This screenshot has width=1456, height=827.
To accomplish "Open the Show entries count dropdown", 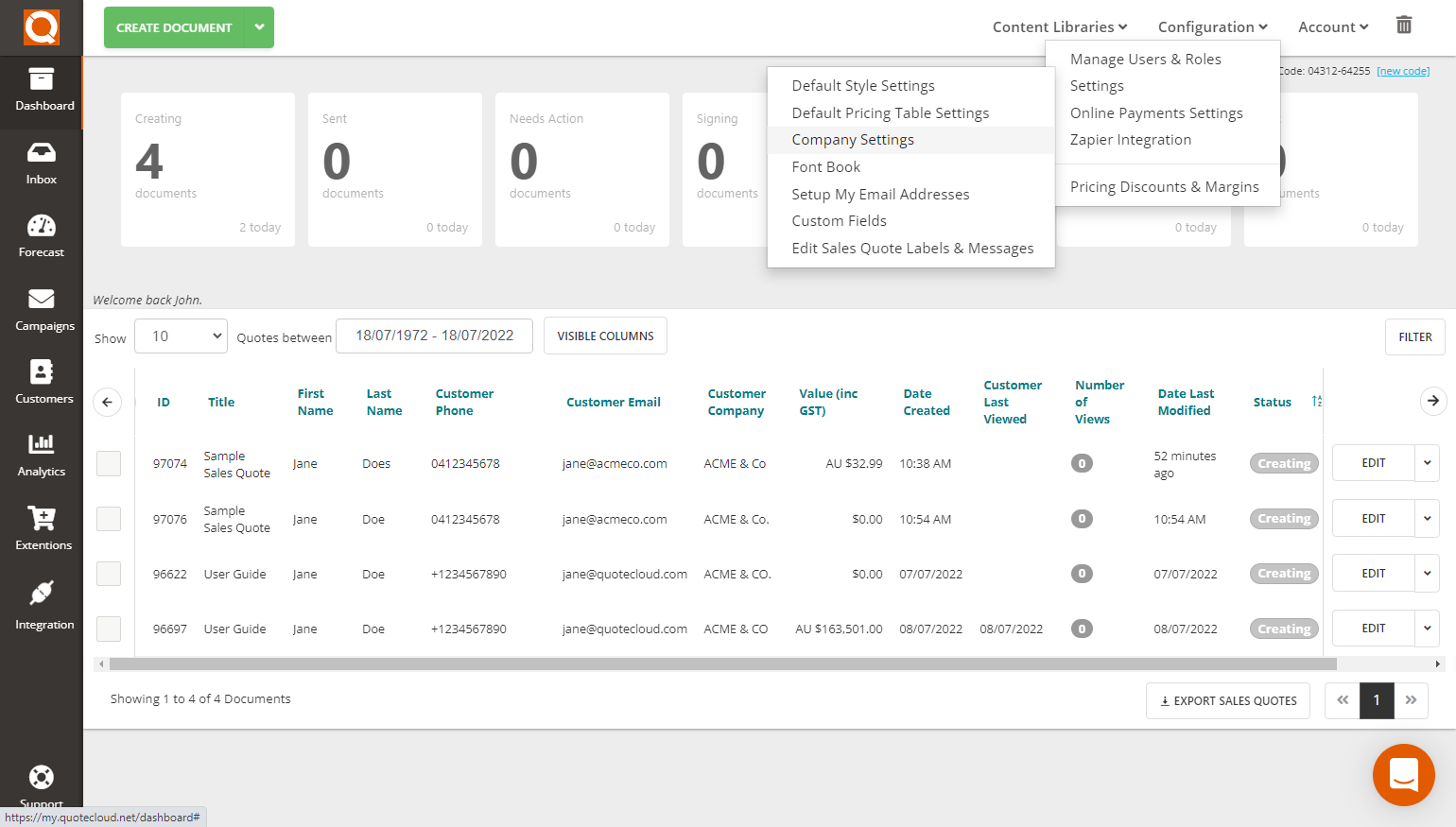I will click(x=181, y=336).
